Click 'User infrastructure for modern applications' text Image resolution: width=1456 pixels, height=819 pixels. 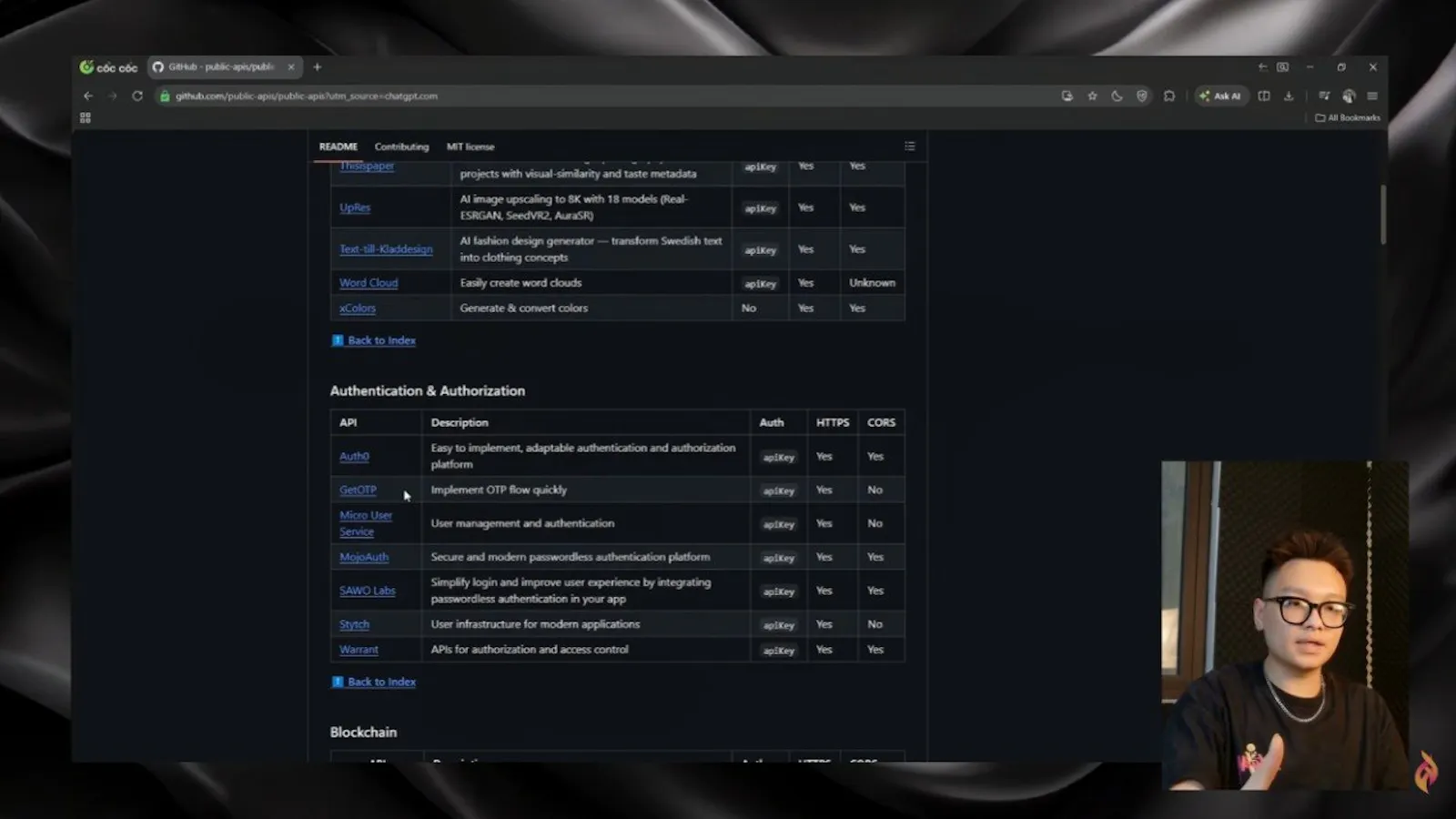click(535, 624)
